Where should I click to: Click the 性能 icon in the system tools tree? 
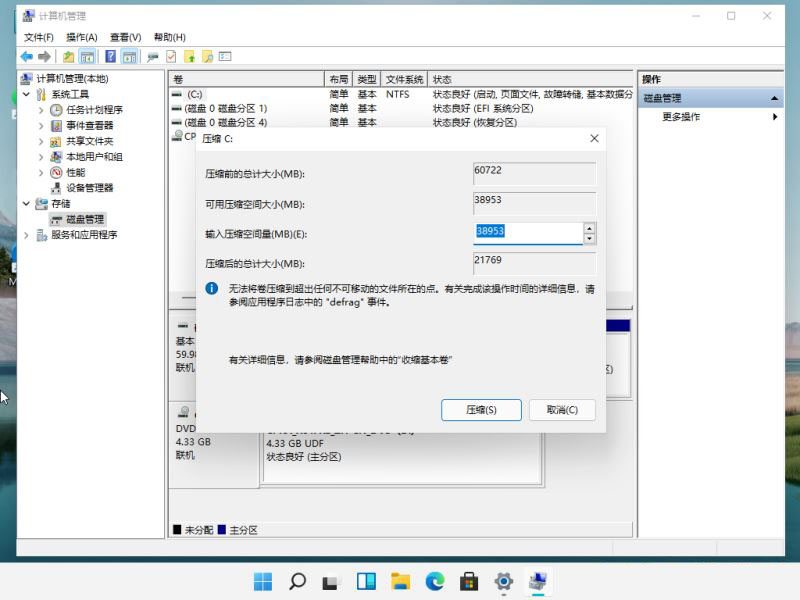coord(58,172)
